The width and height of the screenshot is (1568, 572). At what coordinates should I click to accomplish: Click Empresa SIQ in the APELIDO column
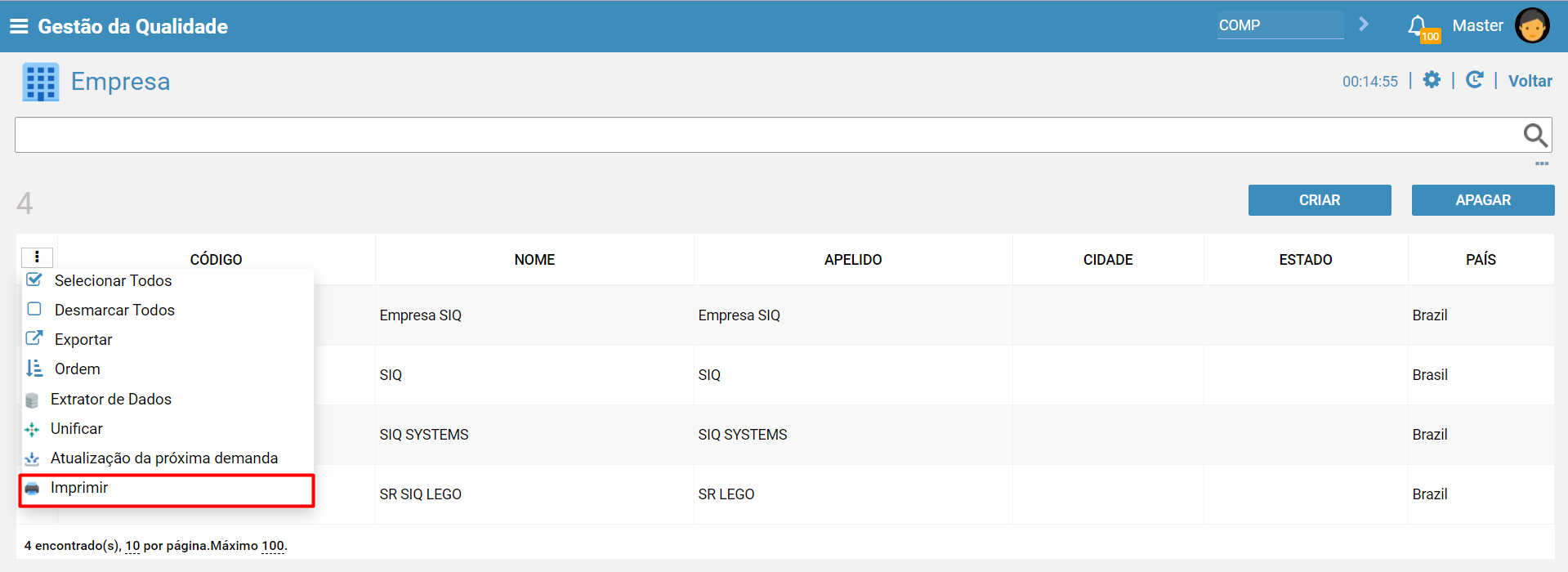coord(739,315)
